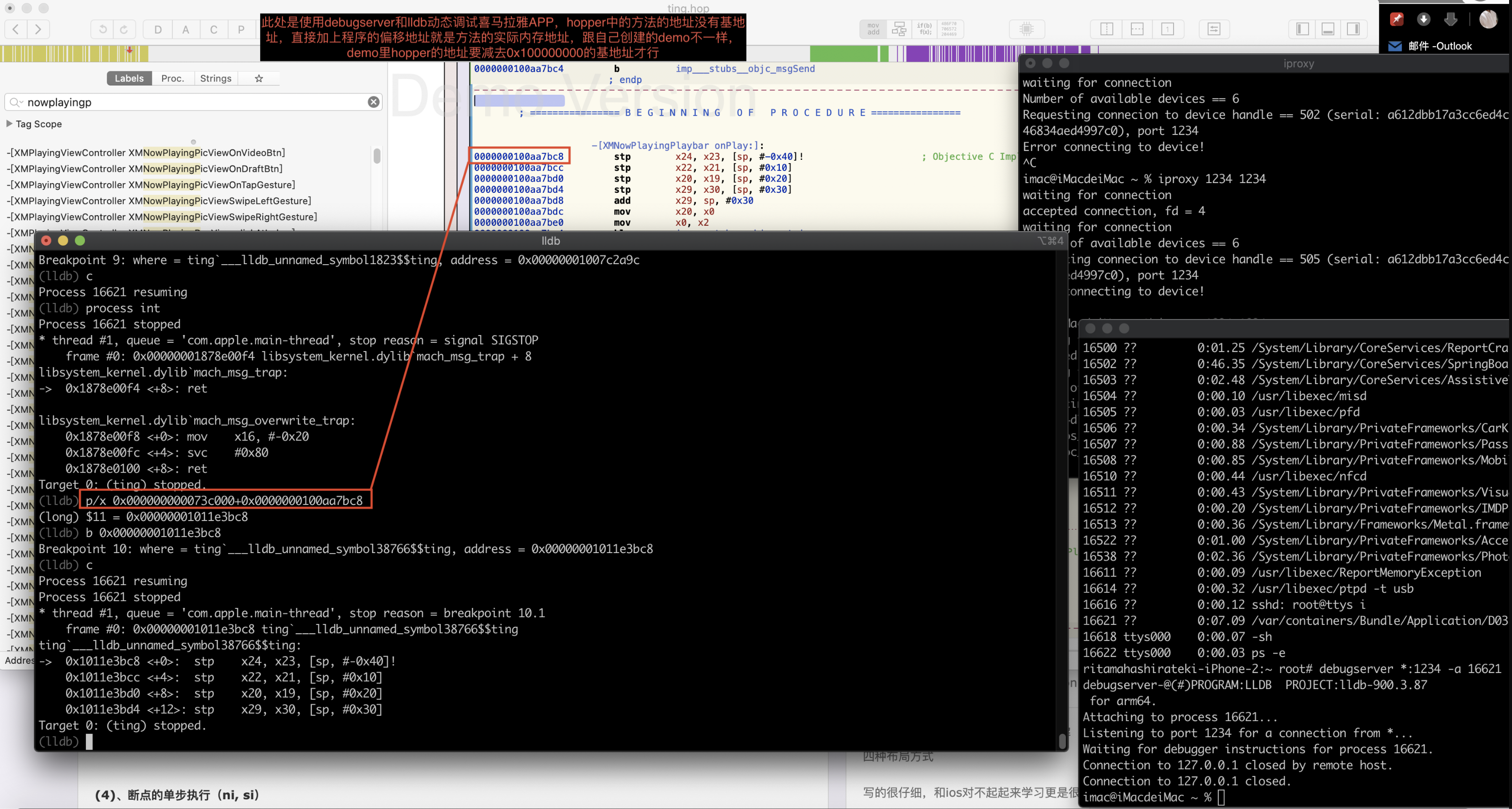The height and width of the screenshot is (809, 1512).
Task: Click the yellow segment of navigation bar
Action: click(74, 53)
